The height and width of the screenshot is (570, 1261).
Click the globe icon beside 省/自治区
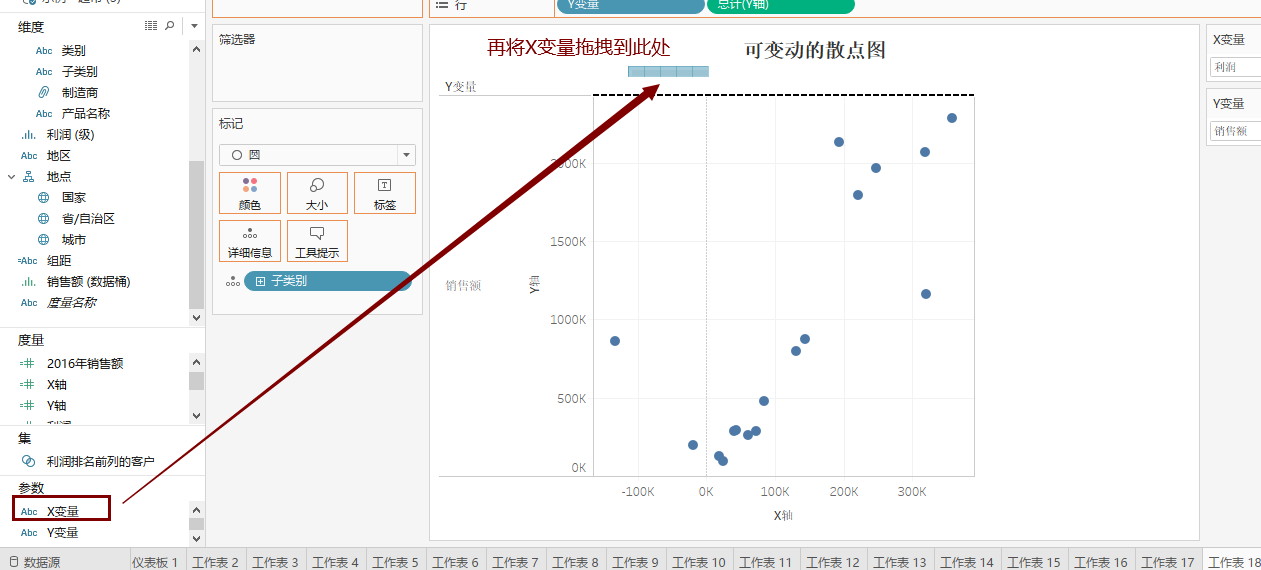point(43,218)
